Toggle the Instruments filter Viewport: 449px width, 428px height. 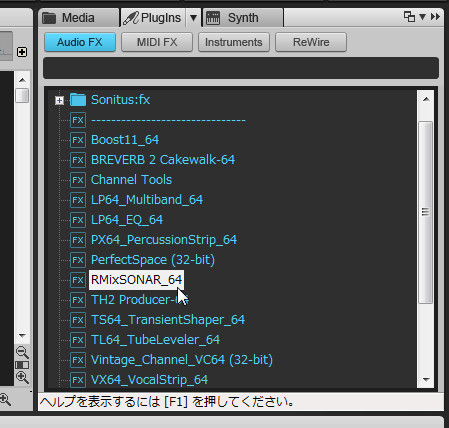pyautogui.click(x=234, y=42)
